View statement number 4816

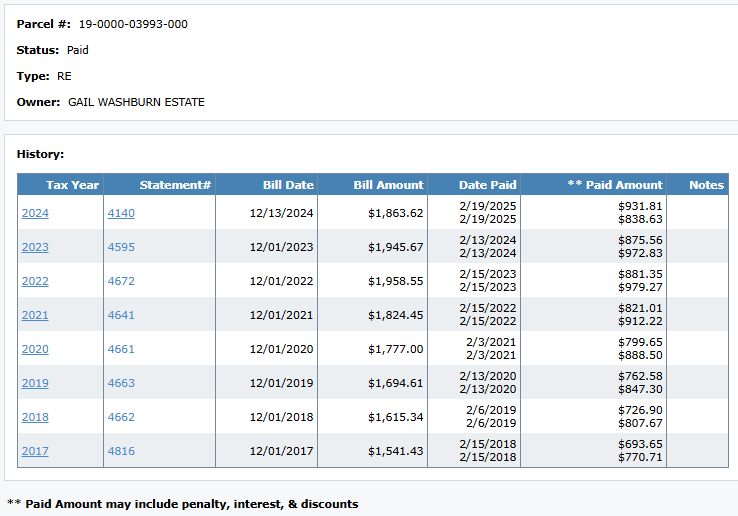coord(121,451)
